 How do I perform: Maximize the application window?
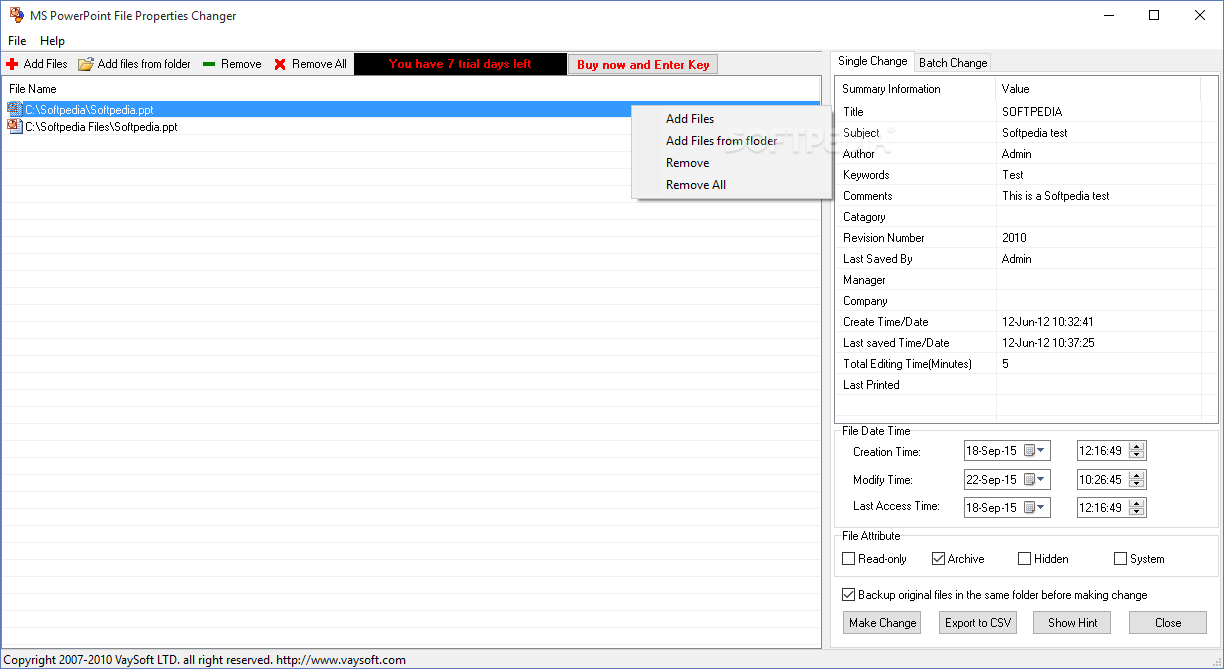1154,15
